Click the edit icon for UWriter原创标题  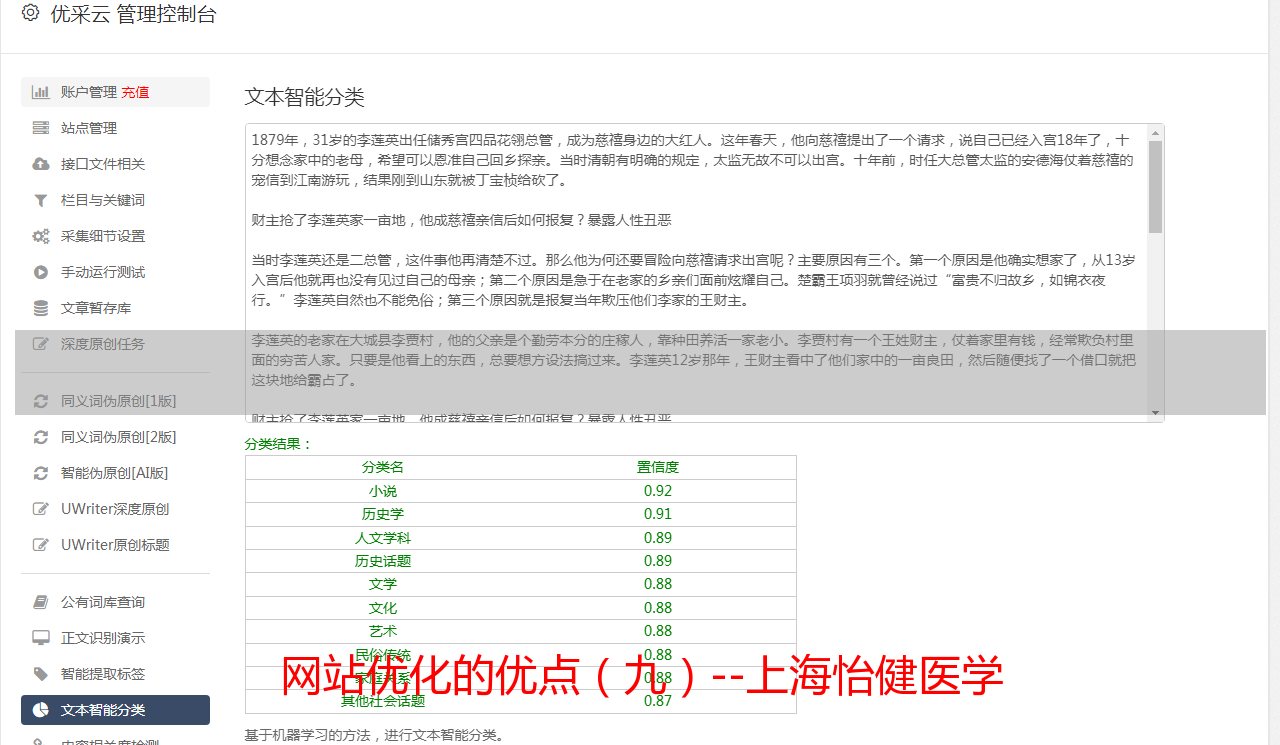click(41, 545)
